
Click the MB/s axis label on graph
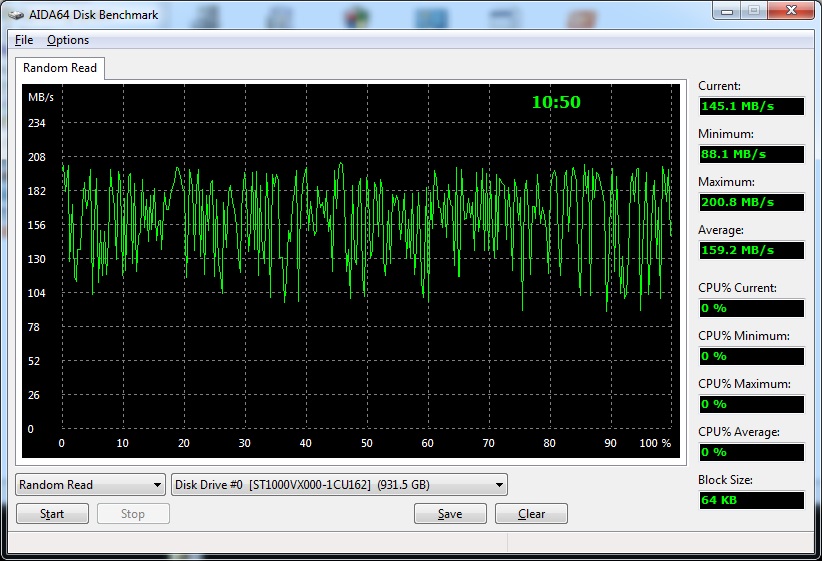[x=41, y=98]
